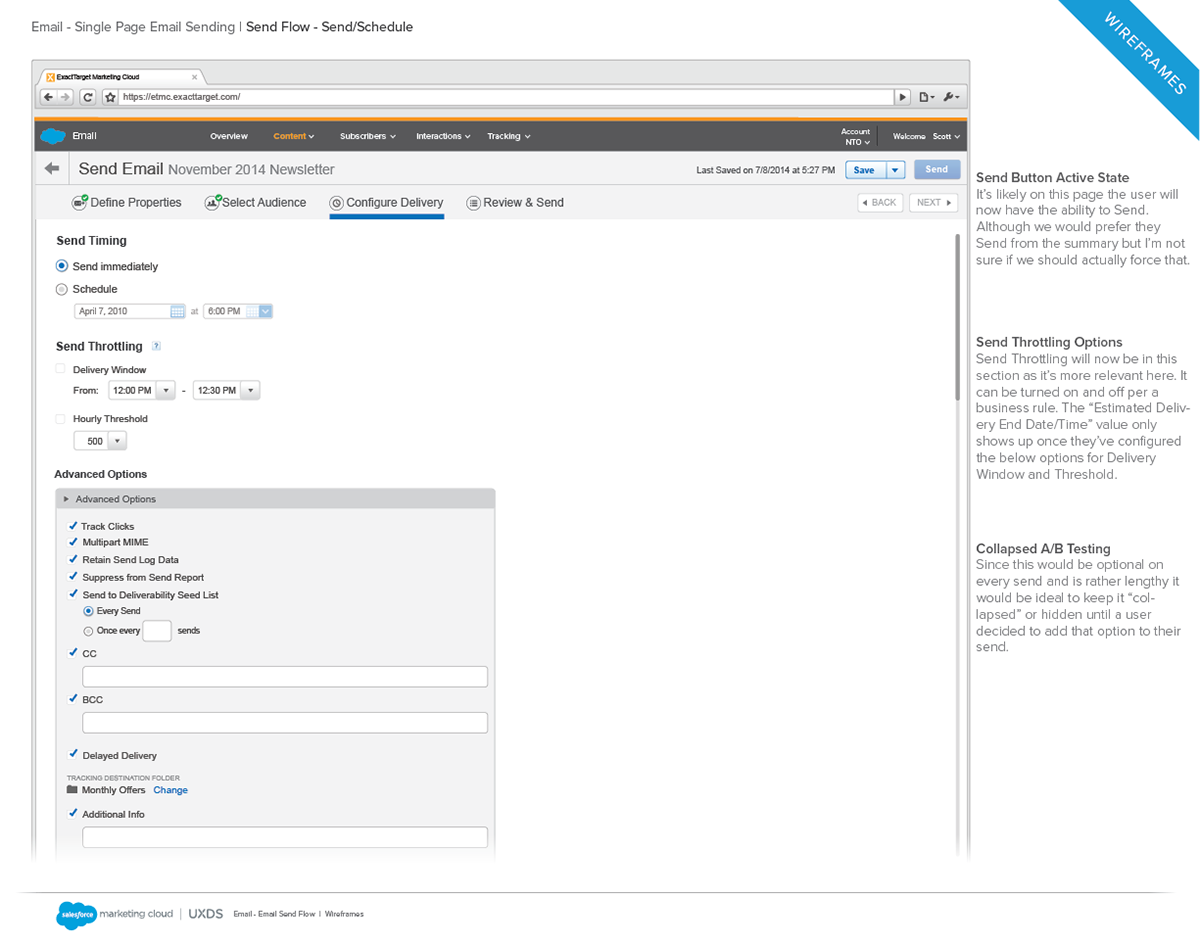Click the play arrow beside the address bar
Image resolution: width=1200 pixels, height=945 pixels.
pyautogui.click(x=903, y=97)
